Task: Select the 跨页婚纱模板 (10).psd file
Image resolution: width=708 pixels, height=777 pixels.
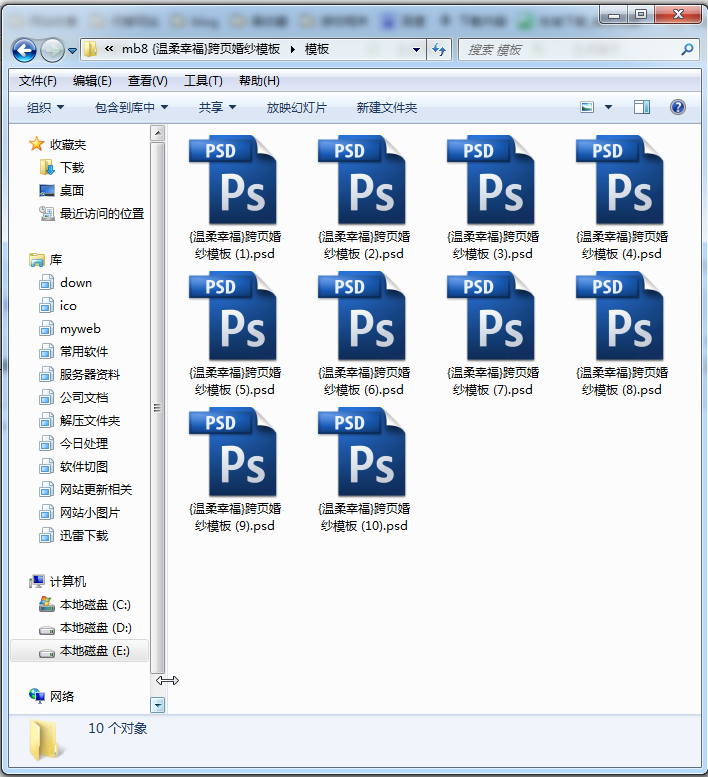Action: 364,470
